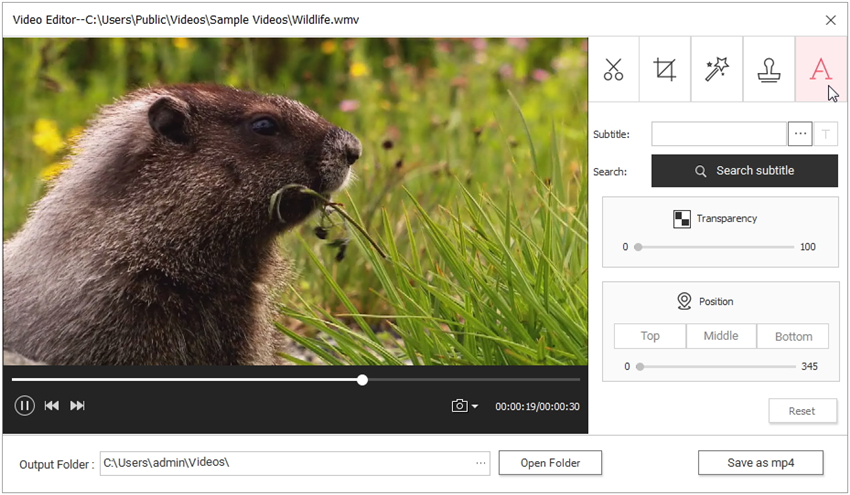The height and width of the screenshot is (495, 850).
Task: Skip to next frame button
Action: (77, 405)
